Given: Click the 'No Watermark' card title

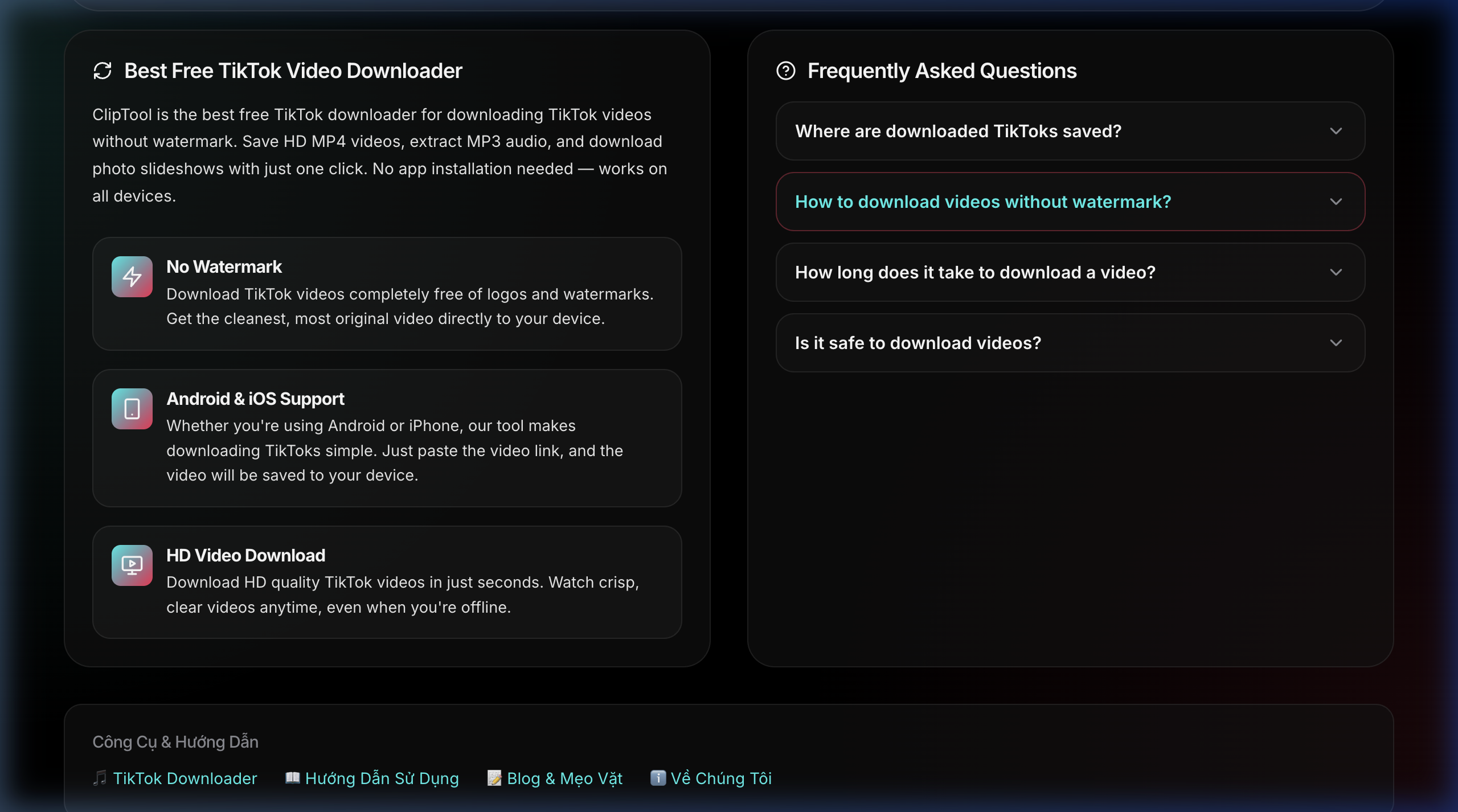Looking at the screenshot, I should click(x=224, y=267).
